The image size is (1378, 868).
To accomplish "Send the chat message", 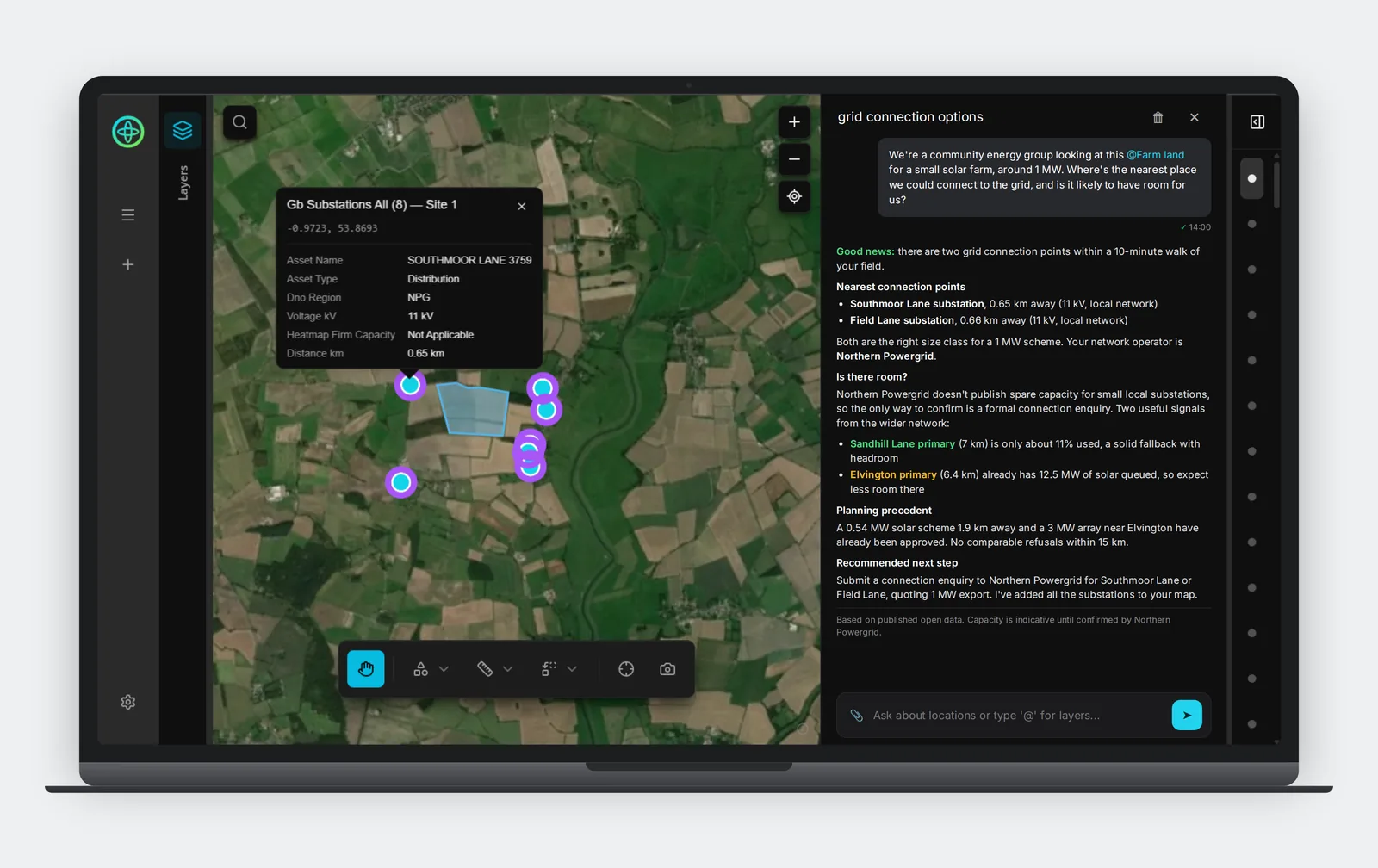I will click(1187, 715).
